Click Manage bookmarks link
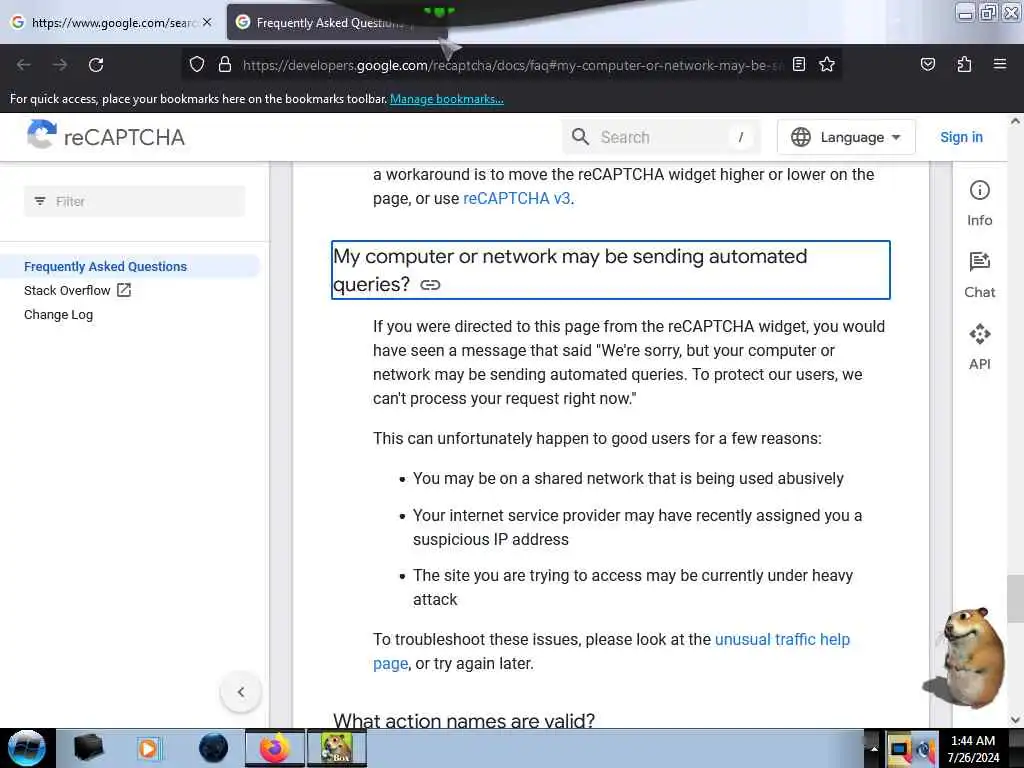The image size is (1024, 768). point(447,99)
